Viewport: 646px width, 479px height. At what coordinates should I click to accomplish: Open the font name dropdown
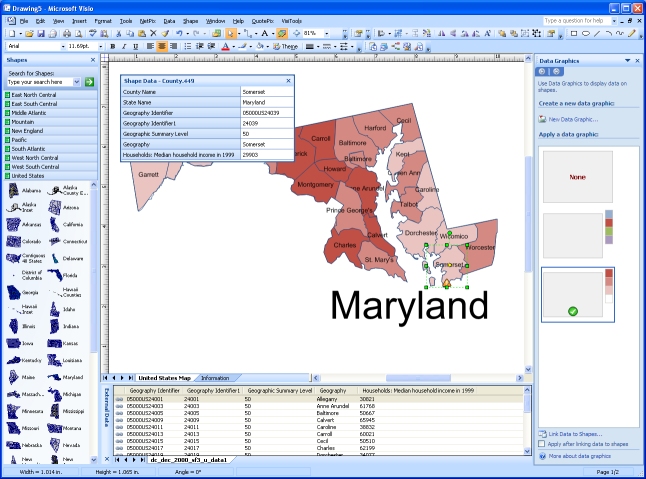coord(63,47)
